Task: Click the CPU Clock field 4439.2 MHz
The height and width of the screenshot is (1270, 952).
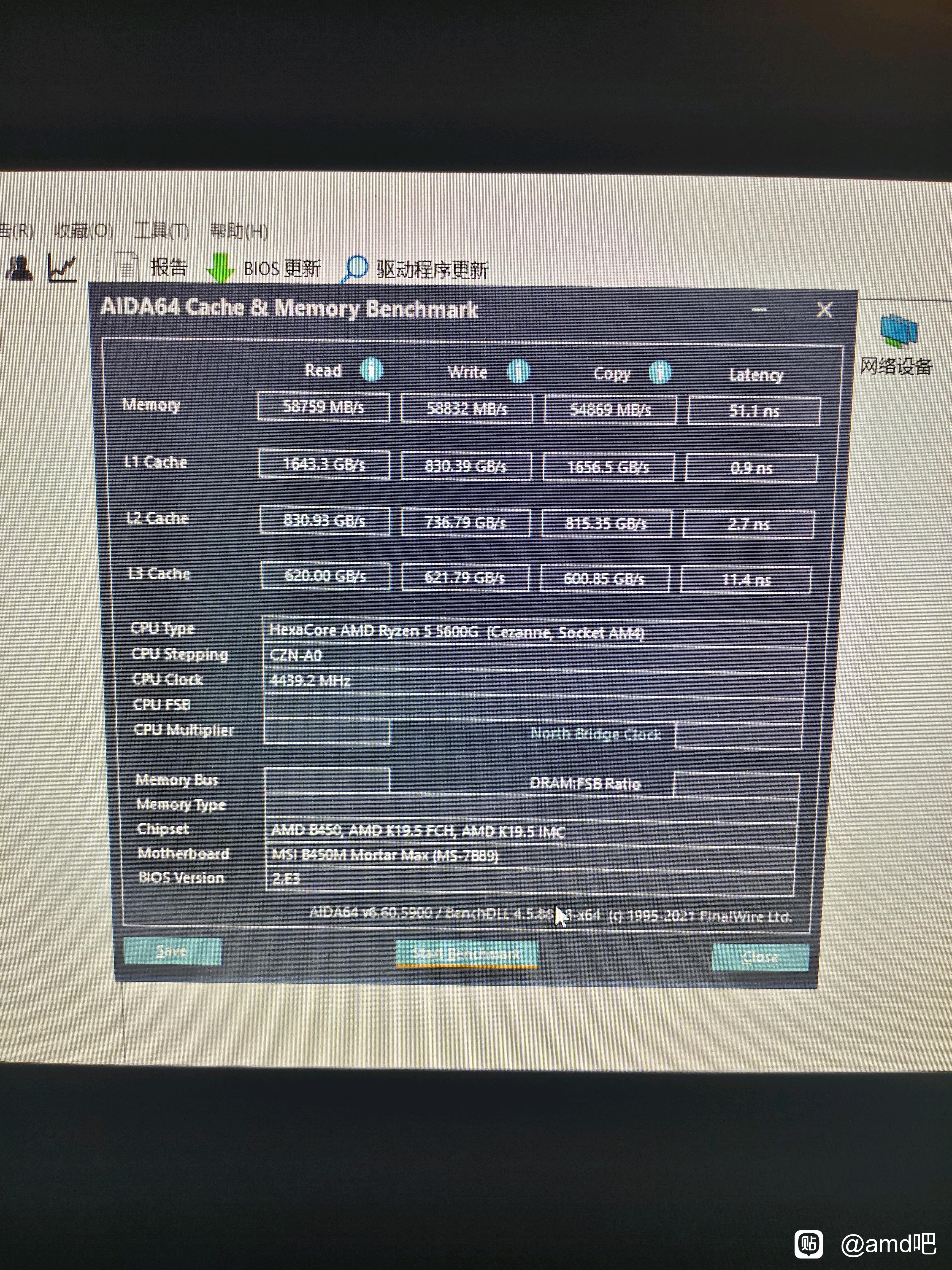Action: coord(534,682)
